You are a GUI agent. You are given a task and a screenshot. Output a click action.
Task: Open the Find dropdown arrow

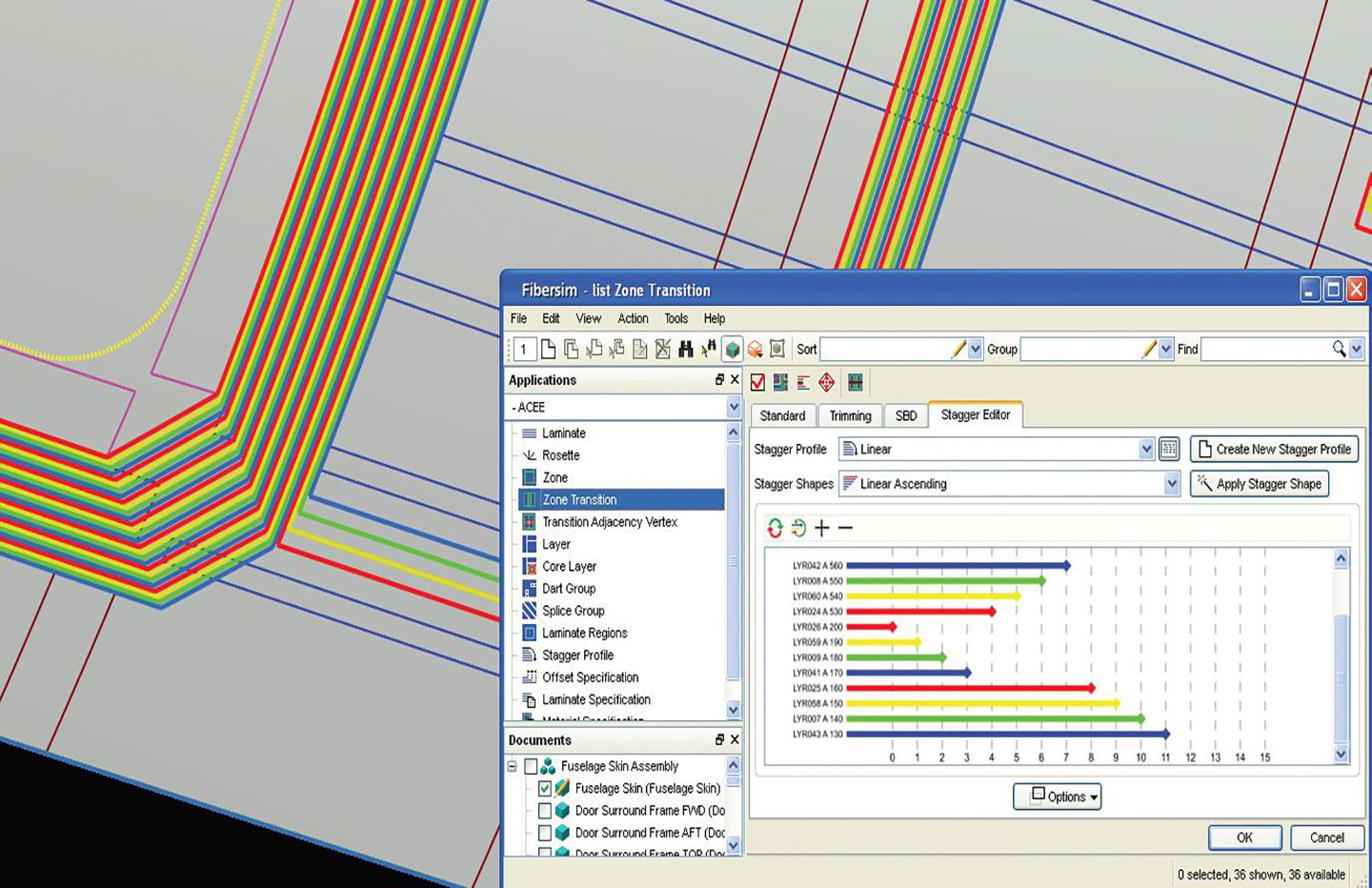[1356, 350]
